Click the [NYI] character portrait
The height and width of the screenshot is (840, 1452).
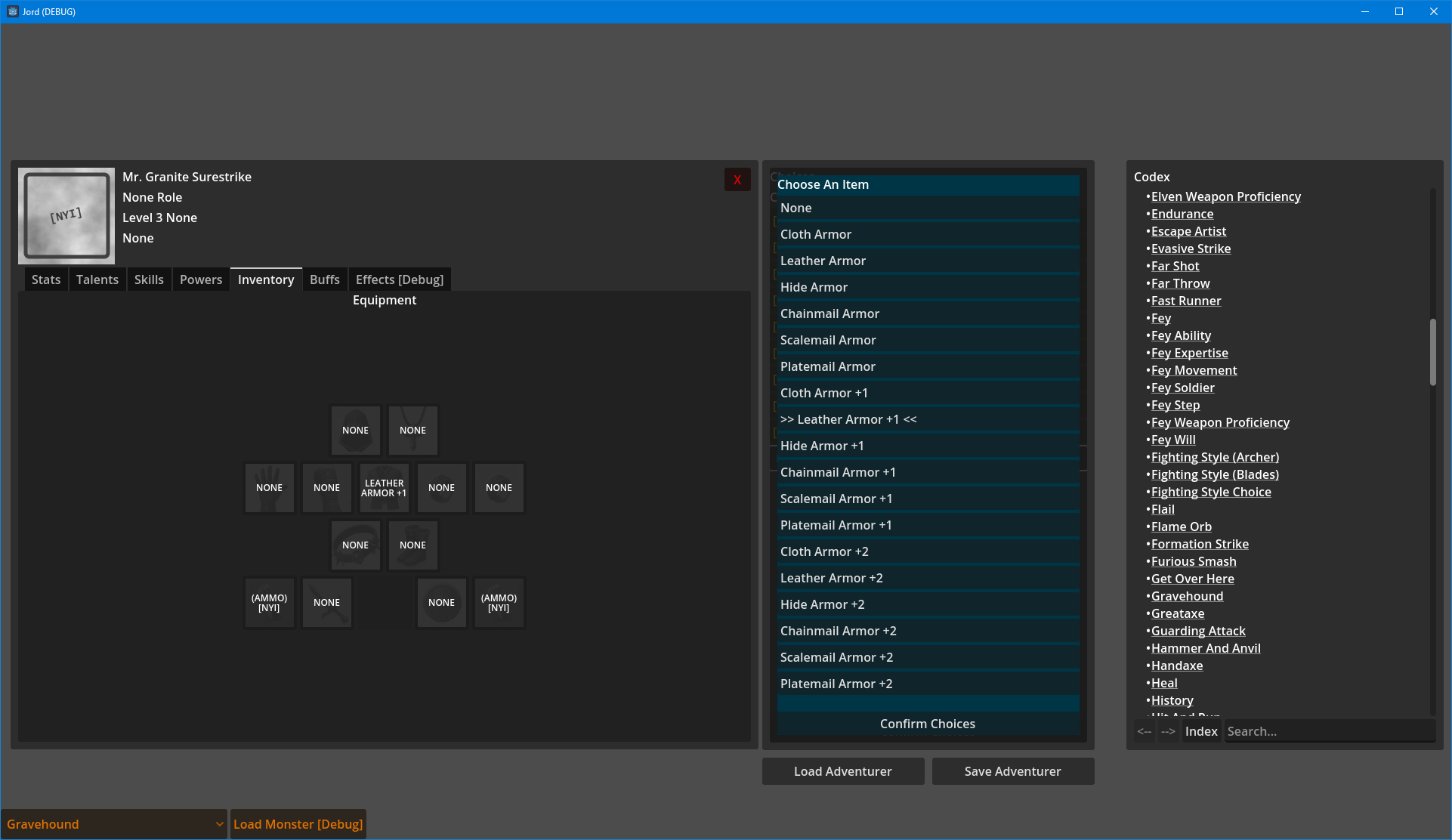click(66, 215)
